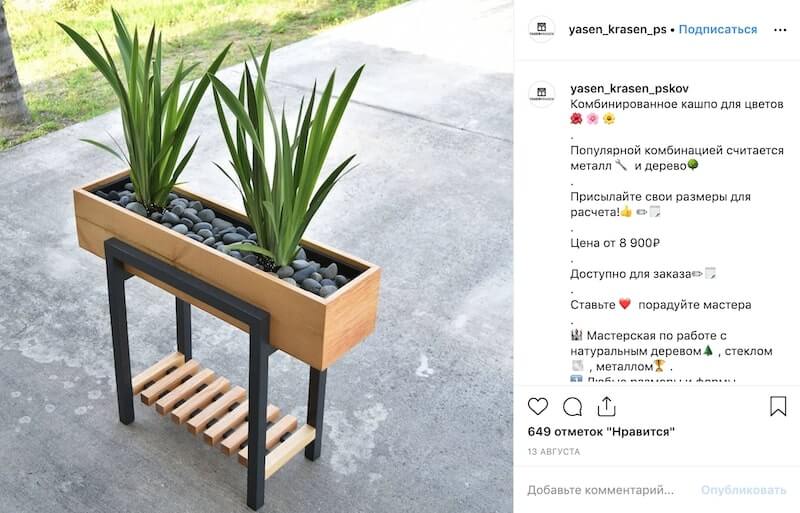
Task: Open more options three-dot menu
Action: [780, 30]
